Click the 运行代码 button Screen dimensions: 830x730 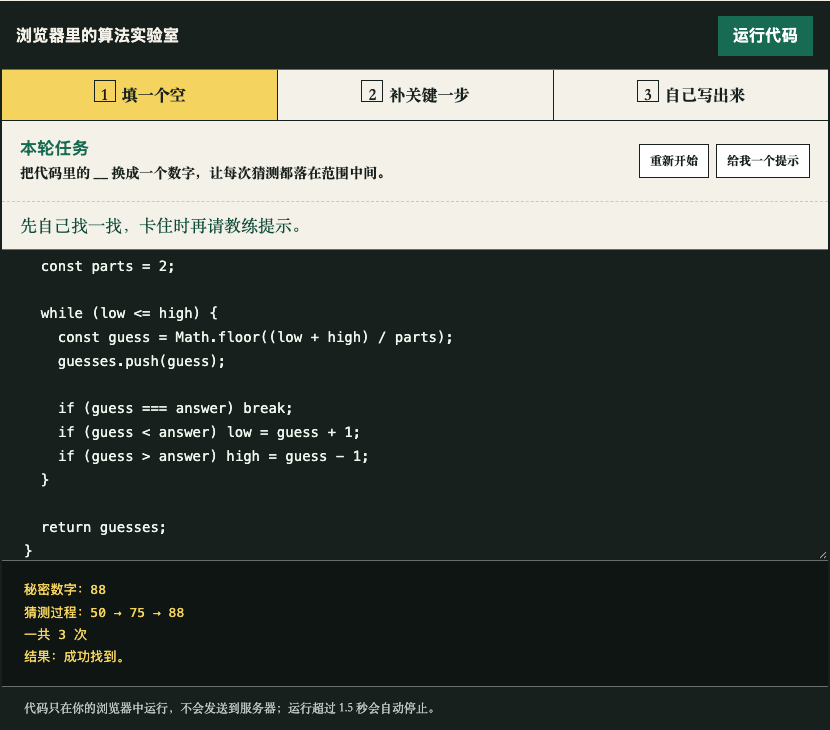pos(765,35)
